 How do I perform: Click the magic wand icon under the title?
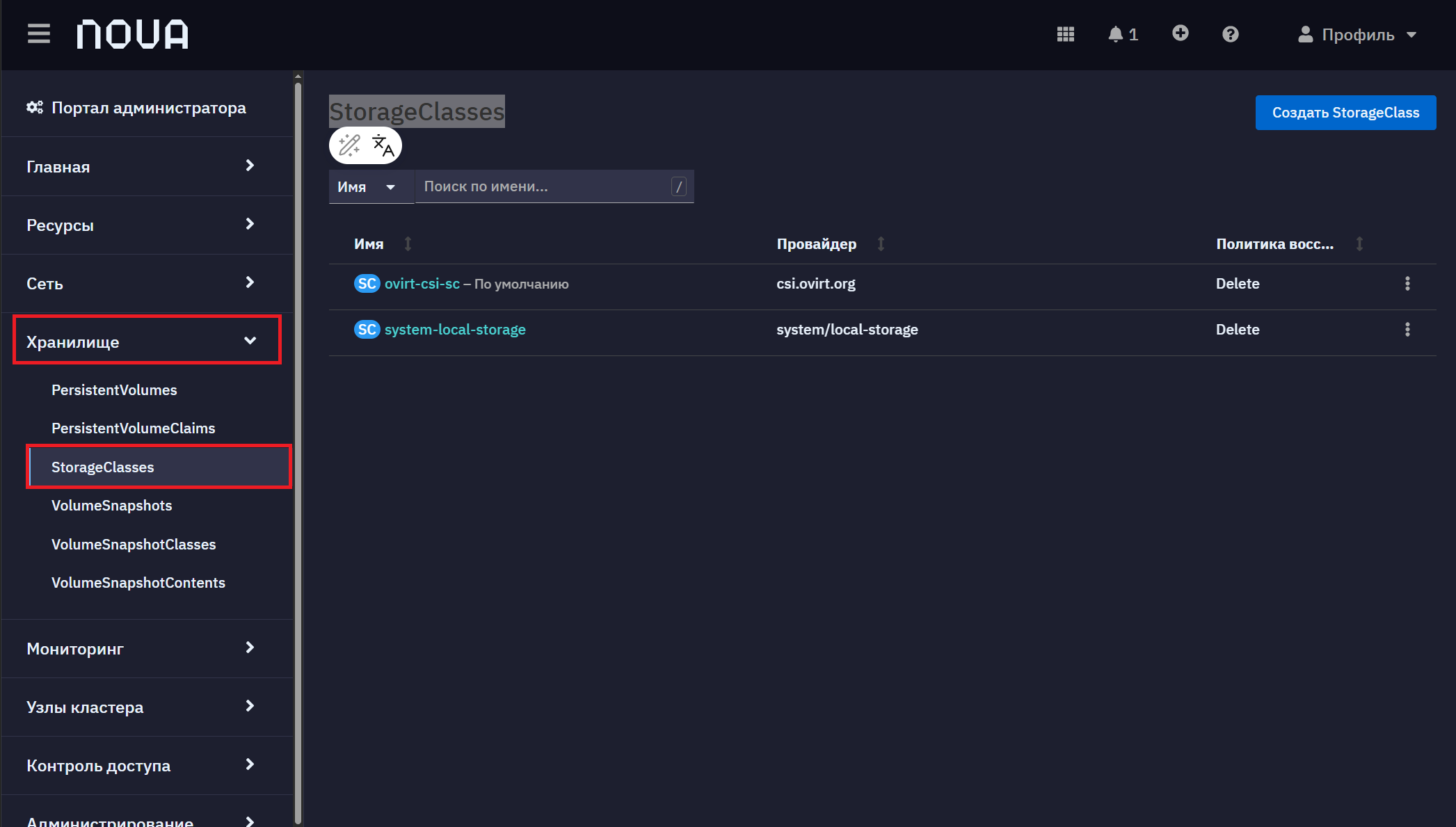click(x=349, y=145)
